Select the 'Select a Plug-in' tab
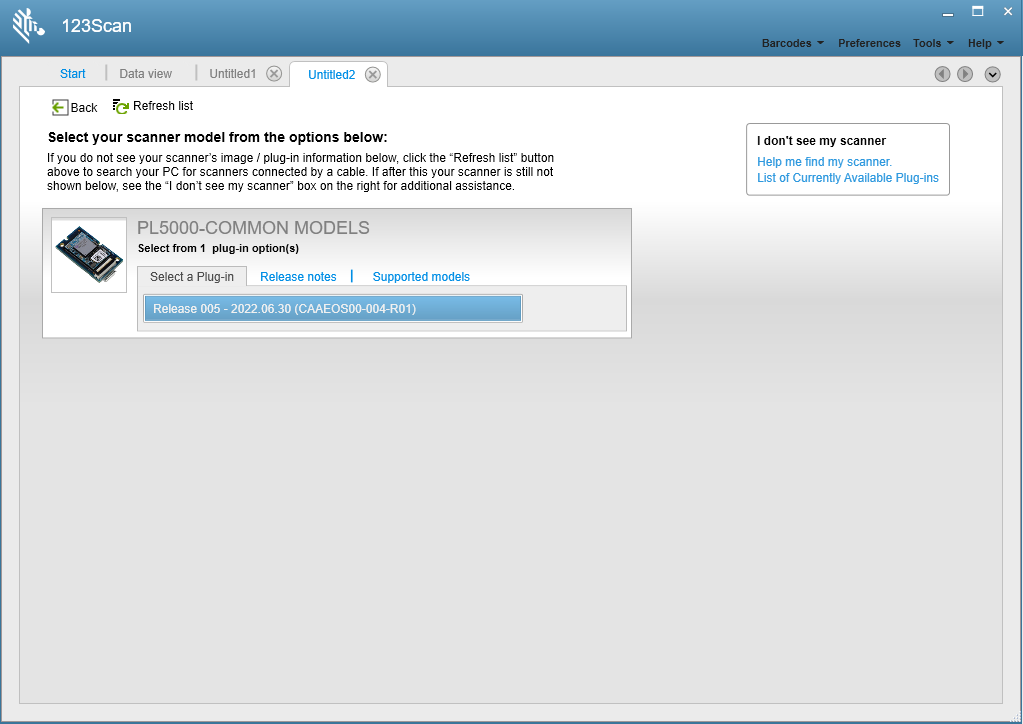 click(192, 277)
